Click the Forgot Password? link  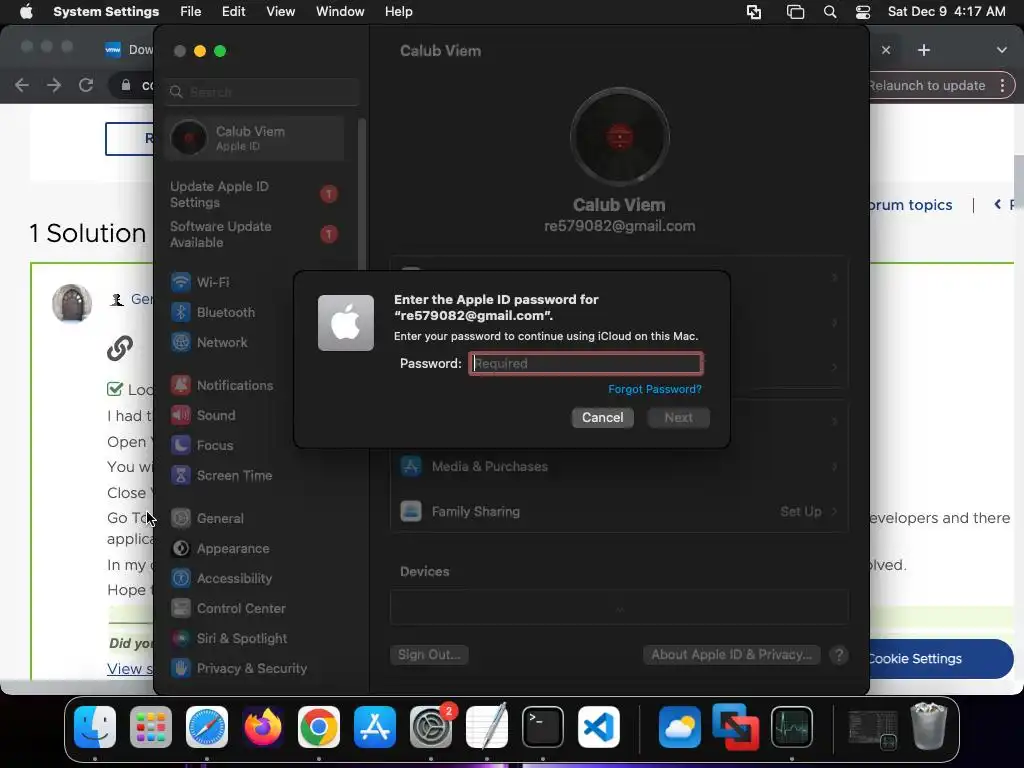(654, 389)
